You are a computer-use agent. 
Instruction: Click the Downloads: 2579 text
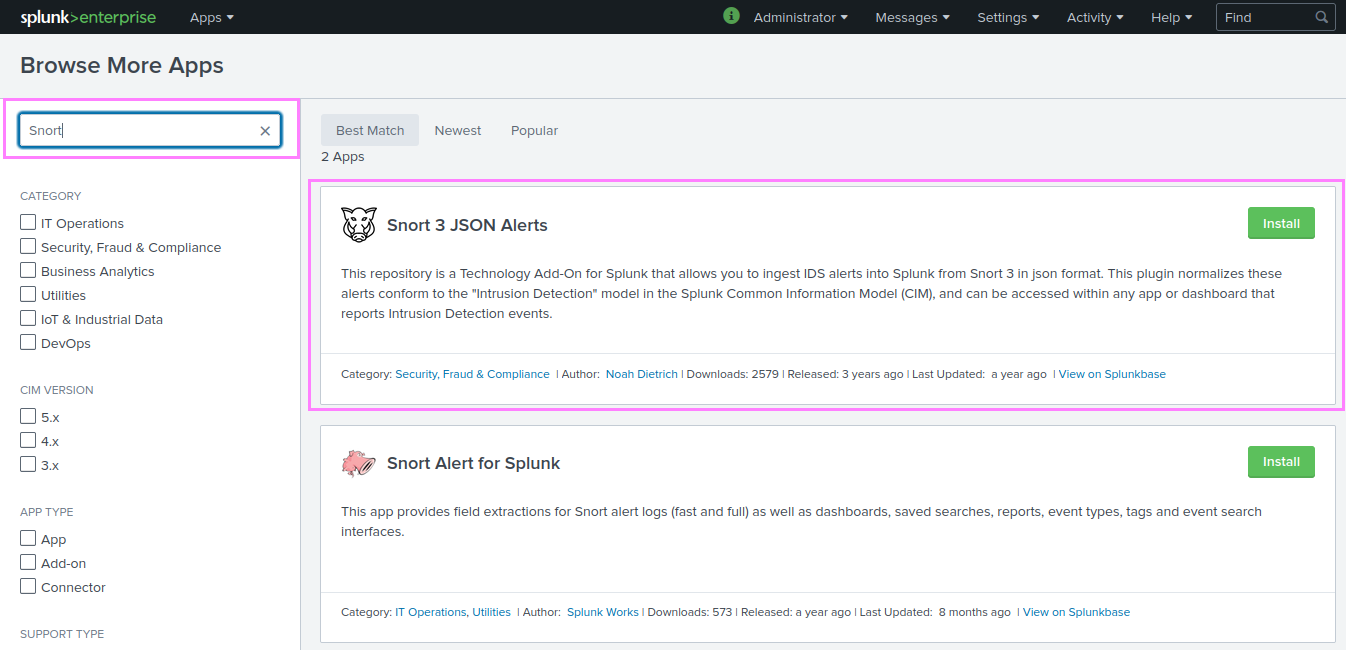(x=732, y=374)
